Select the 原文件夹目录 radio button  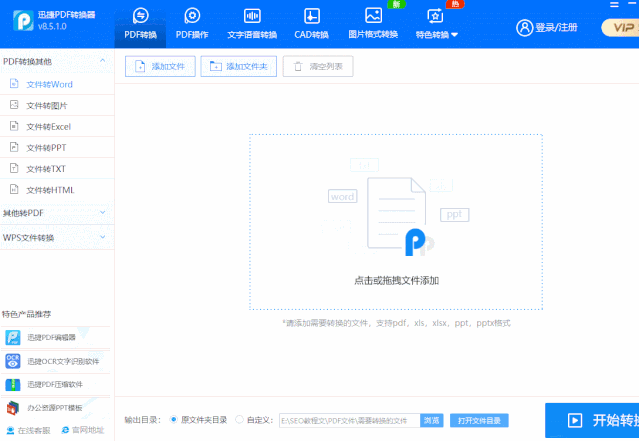[x=174, y=419]
